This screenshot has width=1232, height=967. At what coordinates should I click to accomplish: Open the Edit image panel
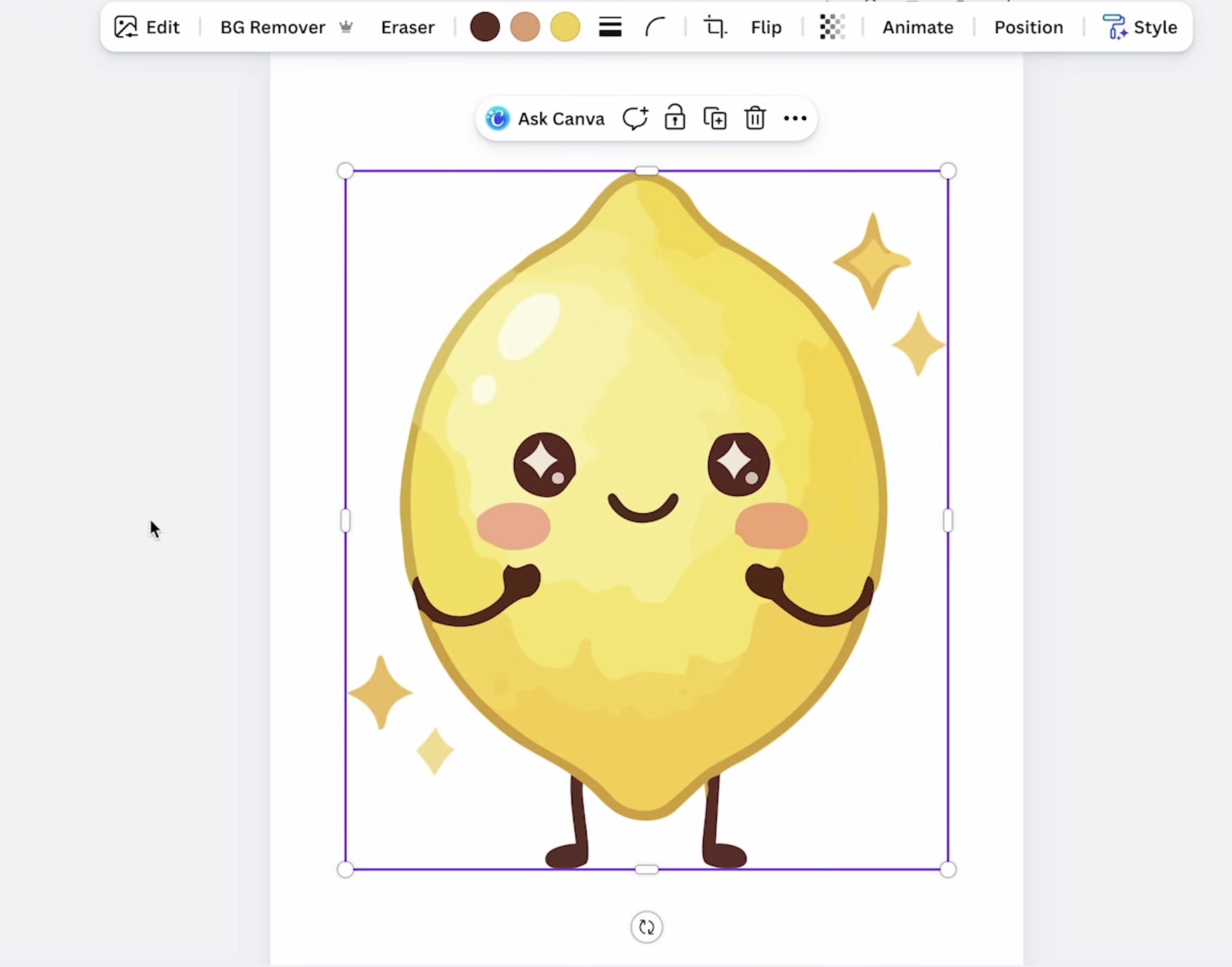click(147, 27)
